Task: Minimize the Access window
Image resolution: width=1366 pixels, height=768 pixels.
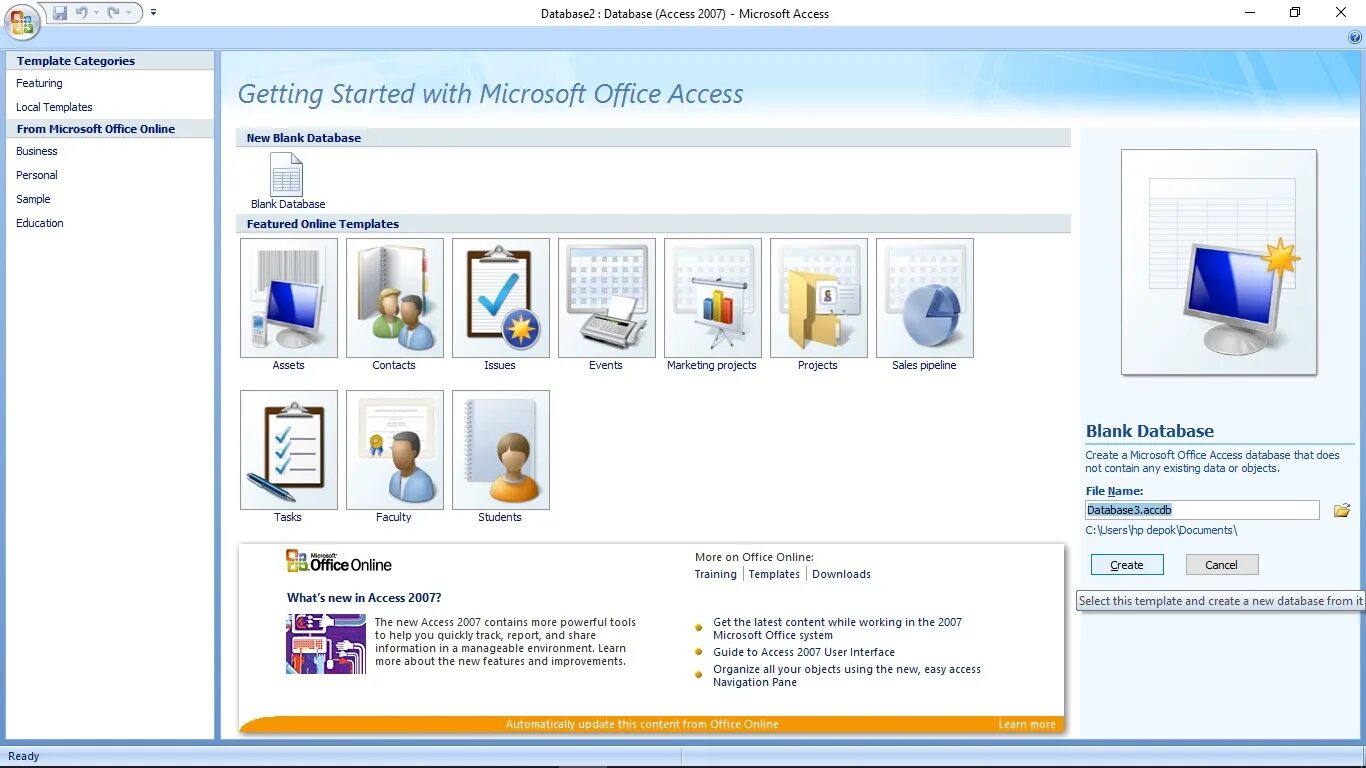Action: 1251,13
